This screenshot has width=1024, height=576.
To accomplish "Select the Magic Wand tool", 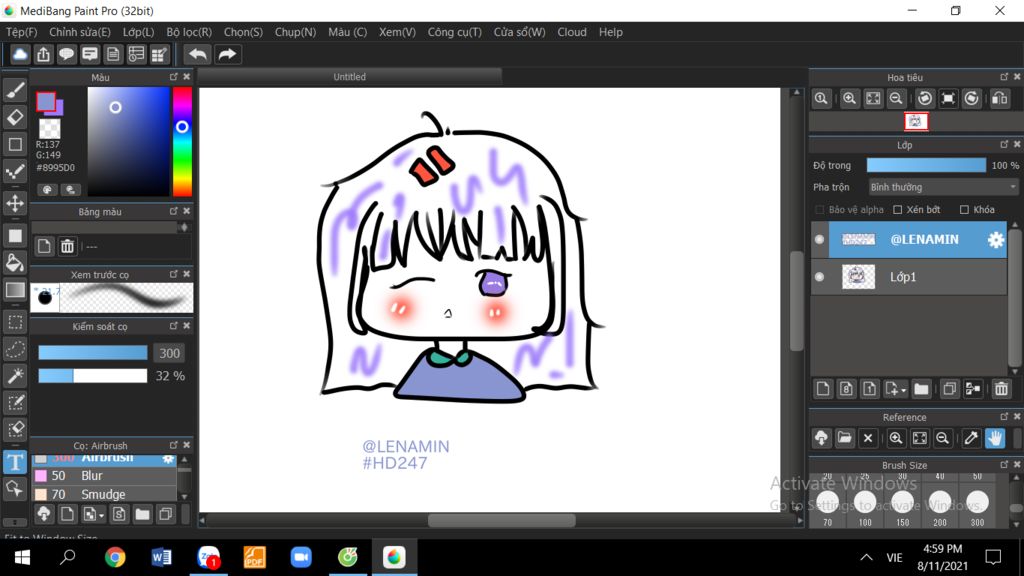I will point(15,376).
